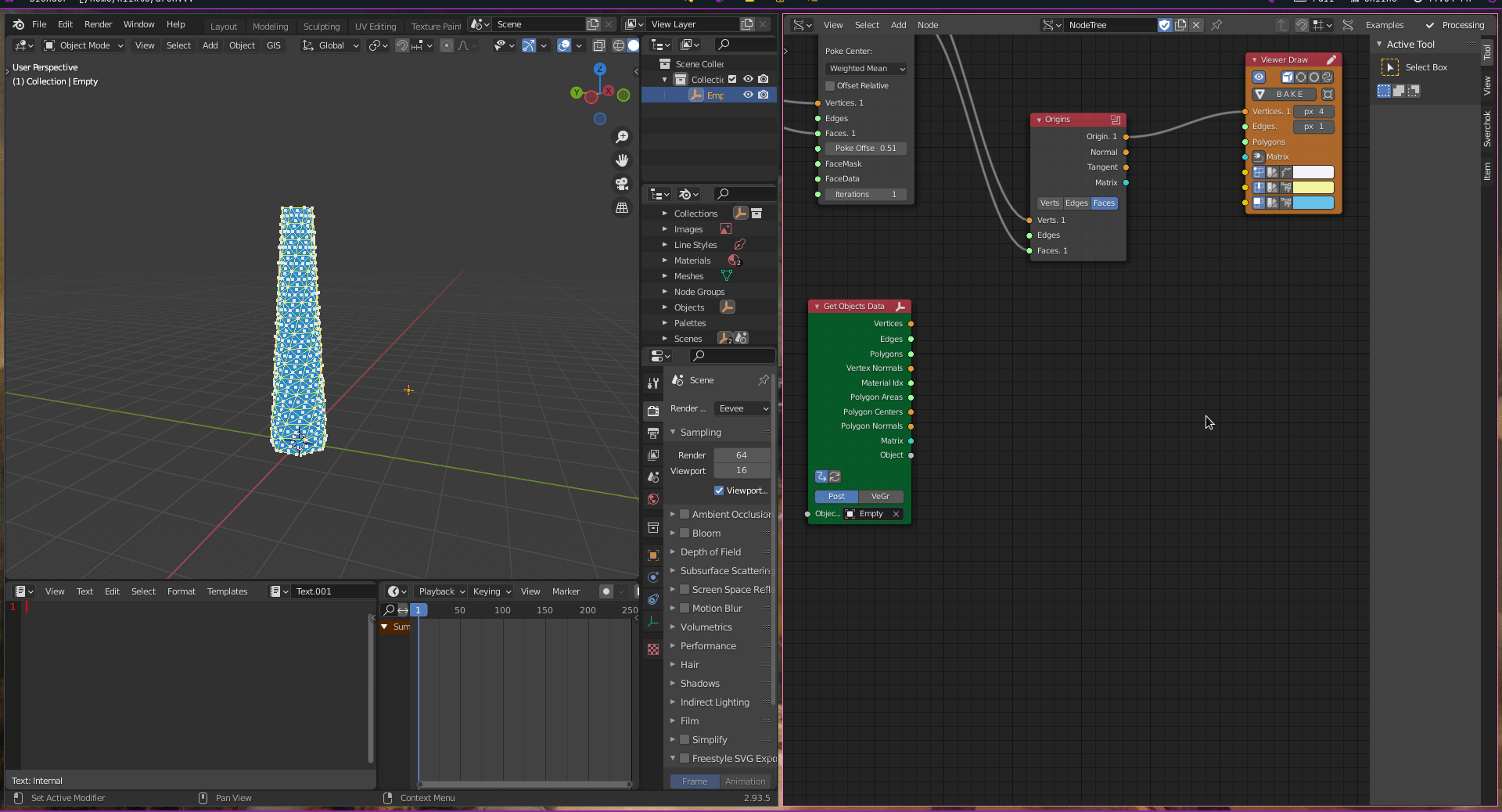The height and width of the screenshot is (812, 1502).
Task: Switch orthographic/perspective with the grid icon
Action: (x=622, y=207)
